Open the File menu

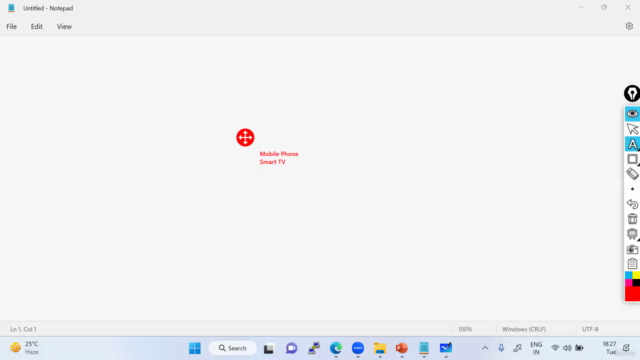(11, 27)
